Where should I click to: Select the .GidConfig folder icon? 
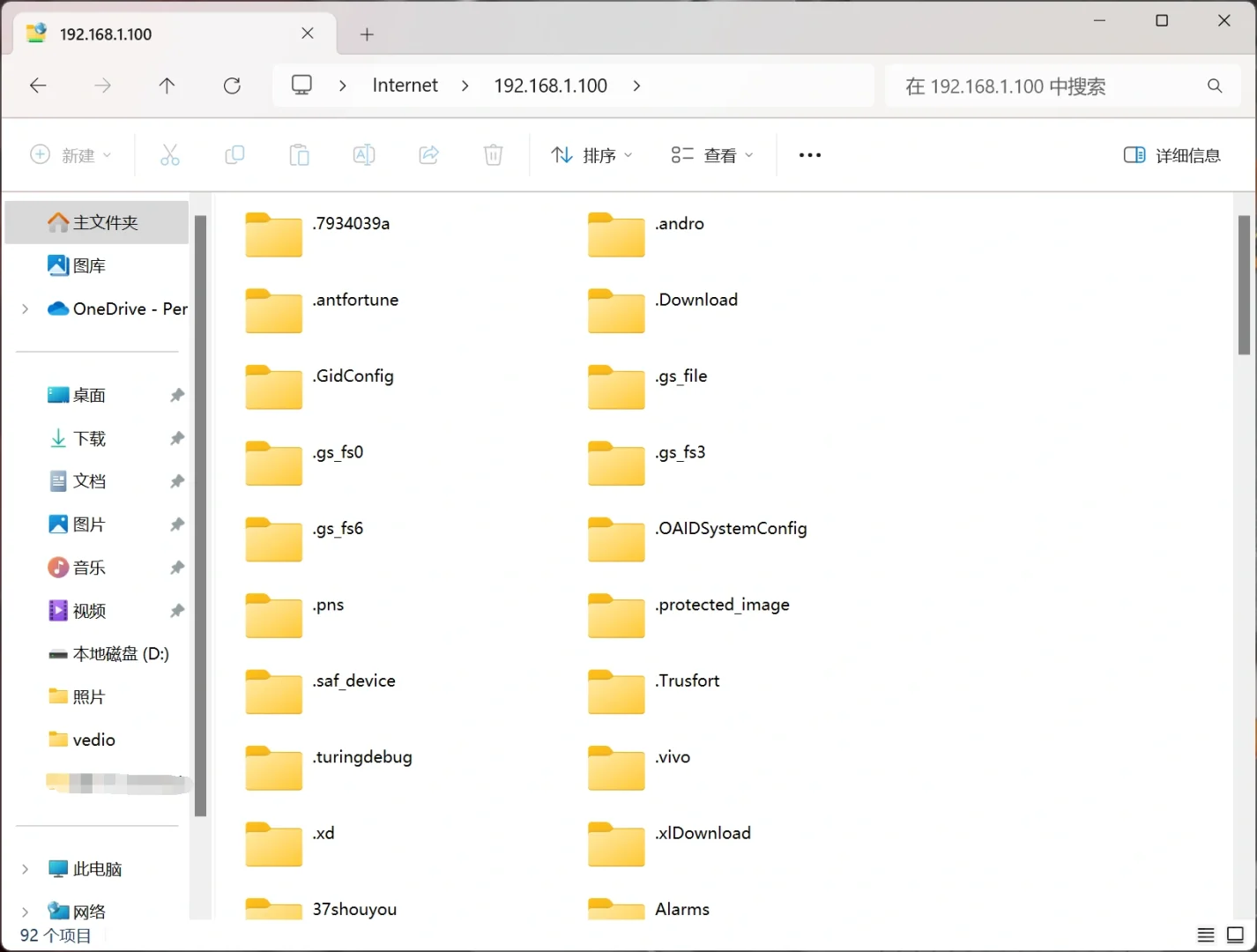274,386
